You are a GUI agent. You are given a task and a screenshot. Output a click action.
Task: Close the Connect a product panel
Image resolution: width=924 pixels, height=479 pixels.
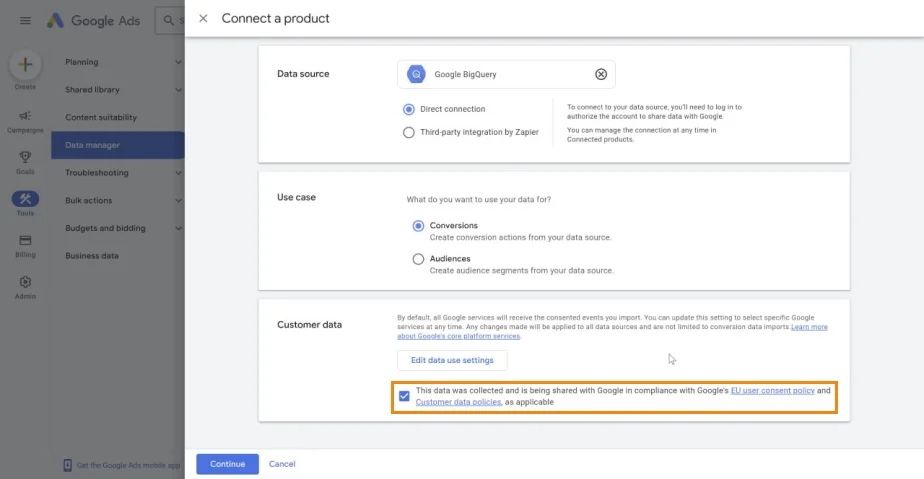pyautogui.click(x=203, y=18)
